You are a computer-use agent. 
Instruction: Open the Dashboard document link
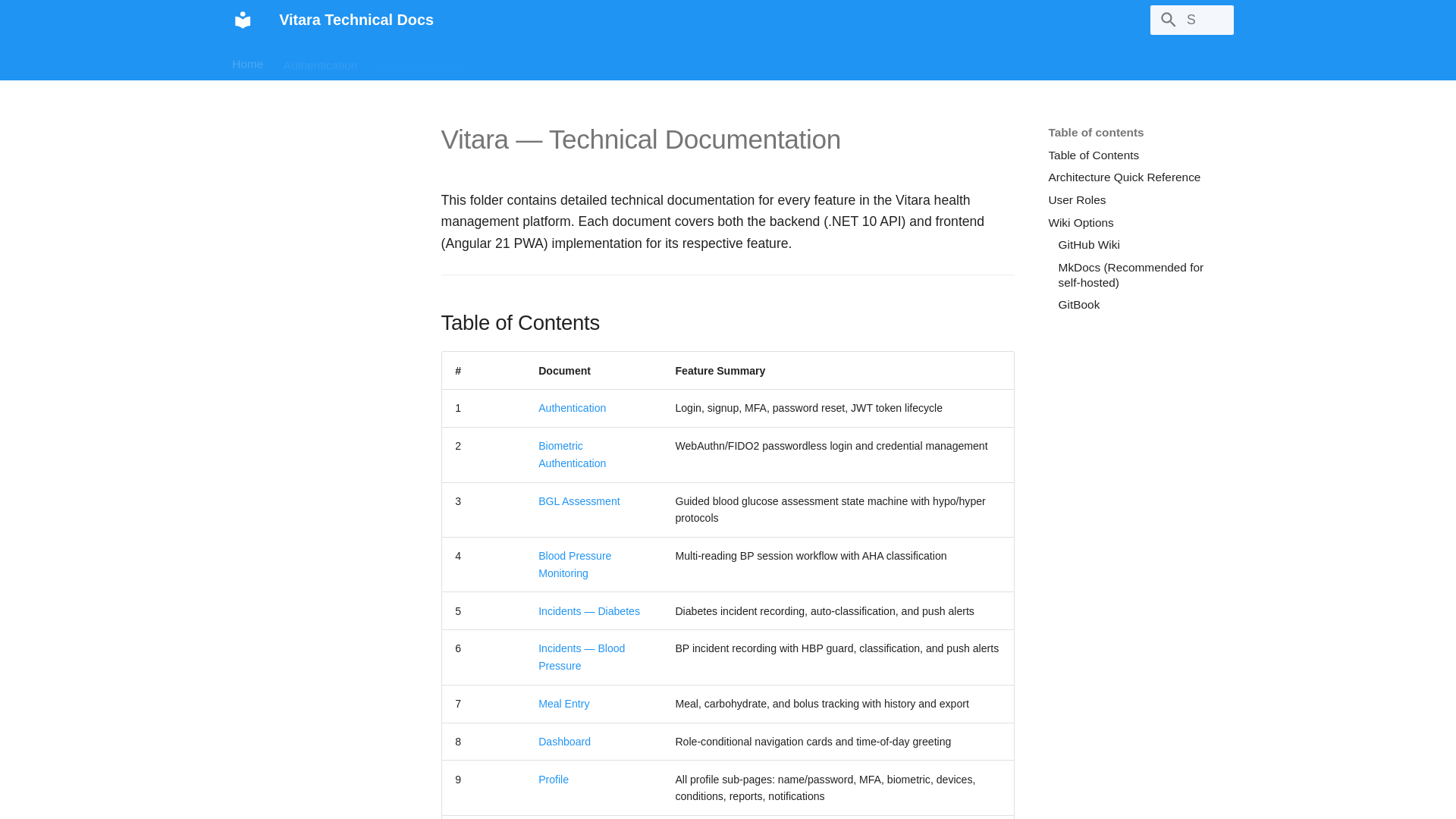click(564, 742)
